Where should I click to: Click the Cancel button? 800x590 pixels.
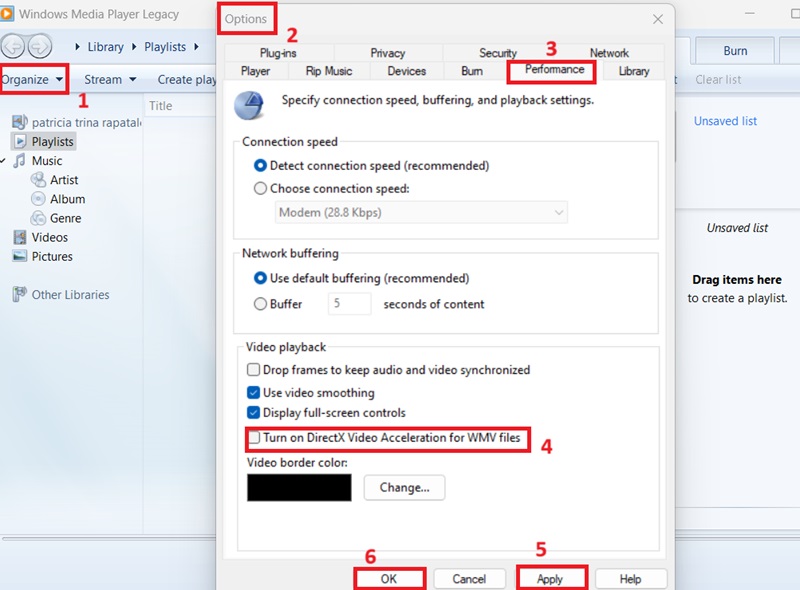tap(469, 579)
